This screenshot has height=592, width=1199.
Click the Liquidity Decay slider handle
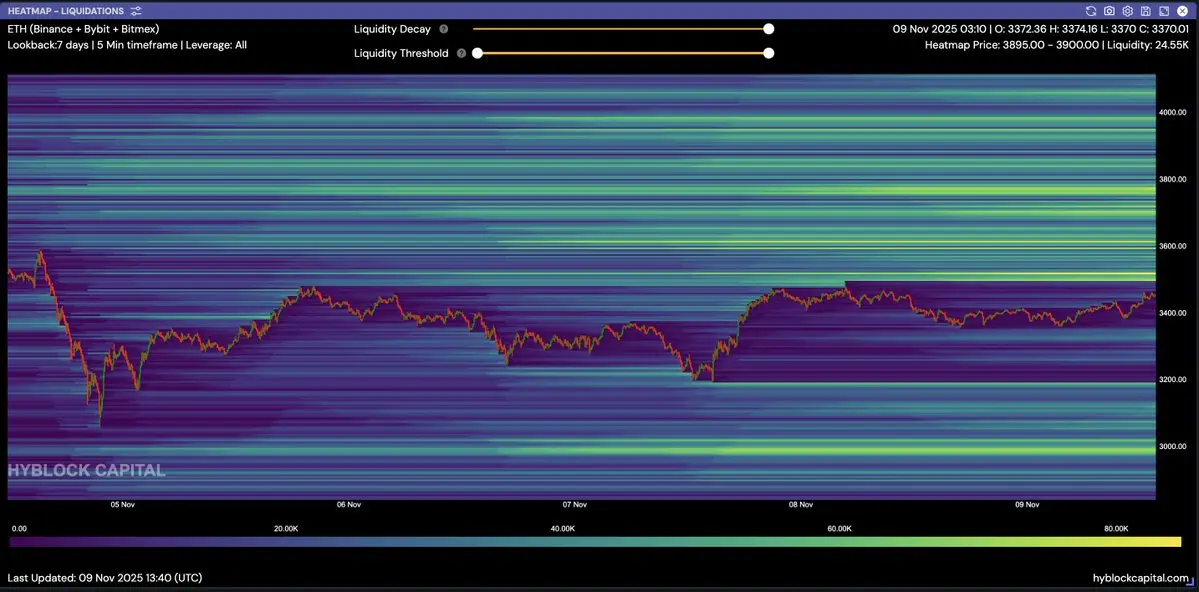[768, 30]
